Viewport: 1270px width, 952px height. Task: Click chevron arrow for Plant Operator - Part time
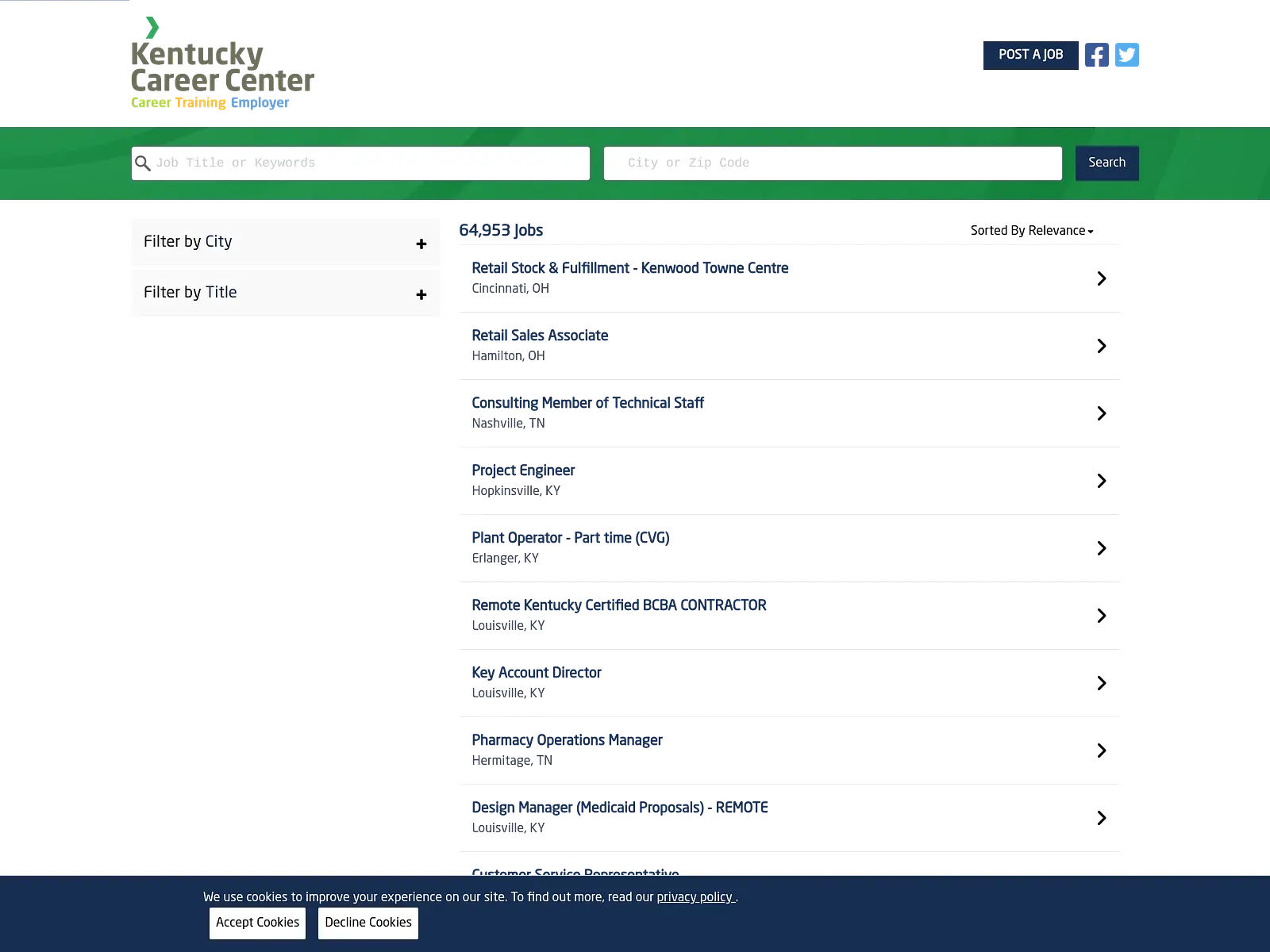coord(1101,548)
